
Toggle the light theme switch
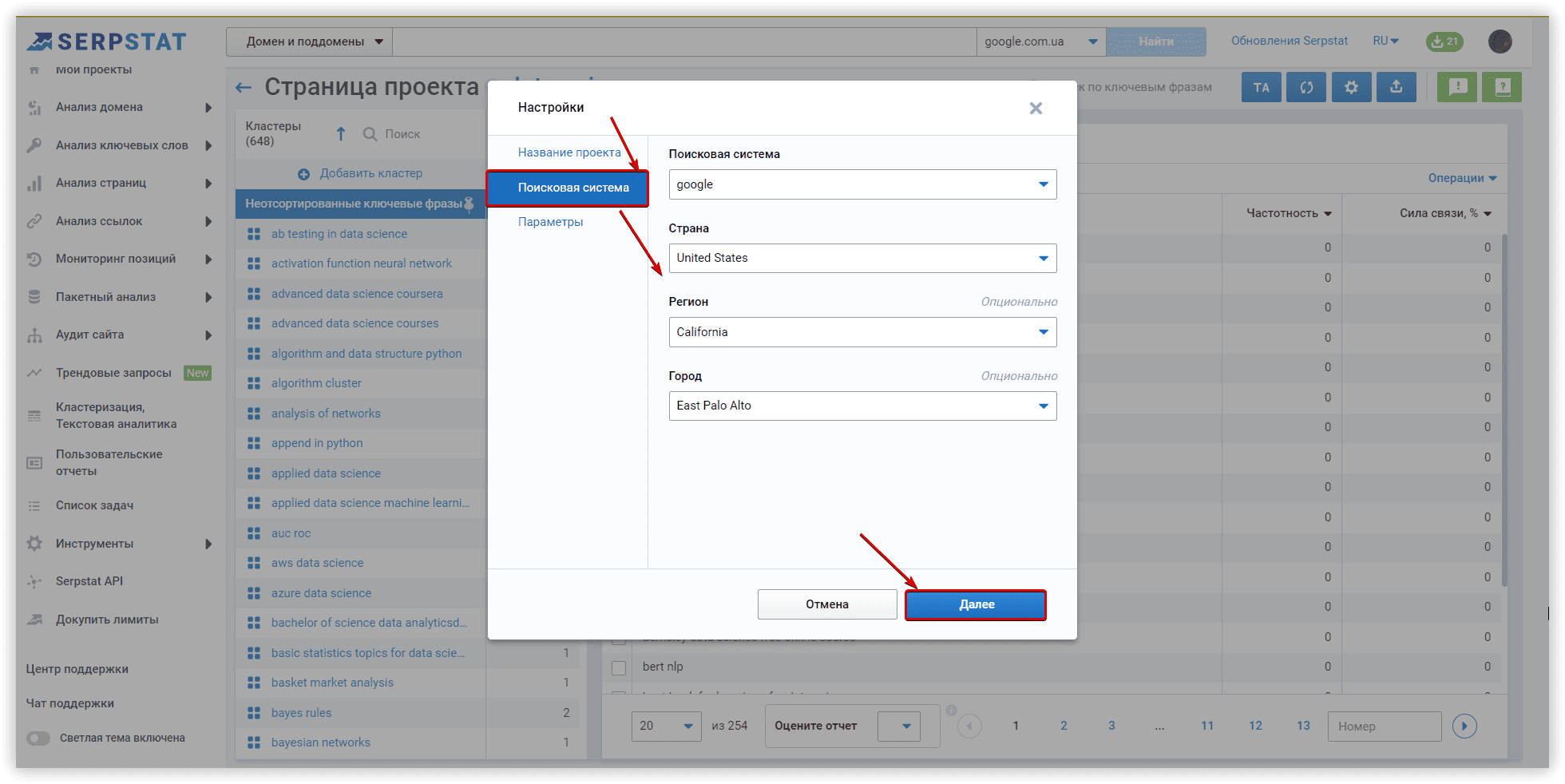click(38, 738)
